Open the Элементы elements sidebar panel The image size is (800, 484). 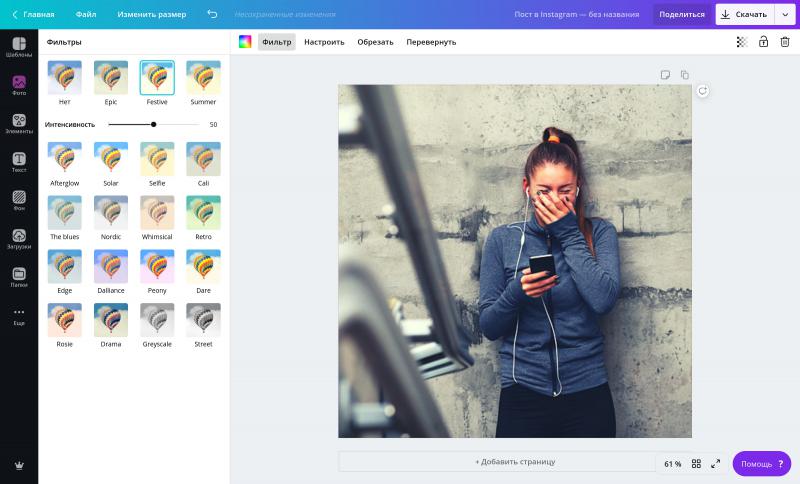(19, 124)
